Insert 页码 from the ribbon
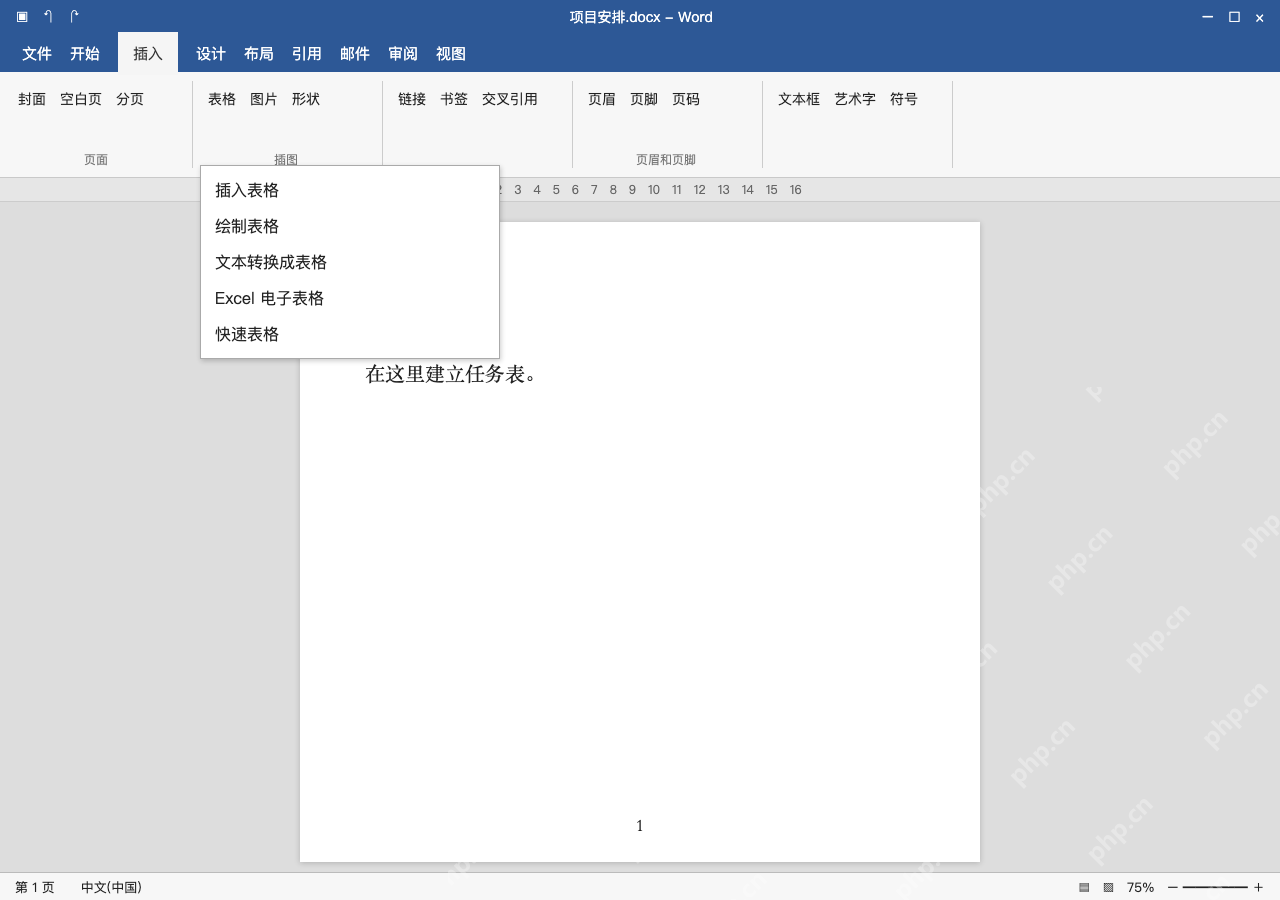Viewport: 1280px width, 900px height. tap(686, 99)
